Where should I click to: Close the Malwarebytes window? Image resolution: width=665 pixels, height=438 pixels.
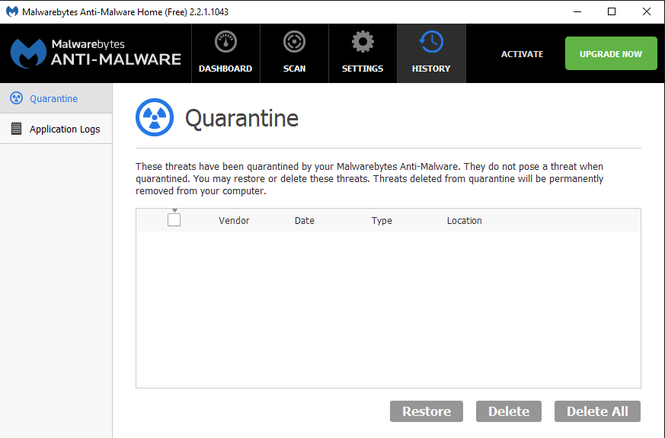pyautogui.click(x=646, y=12)
